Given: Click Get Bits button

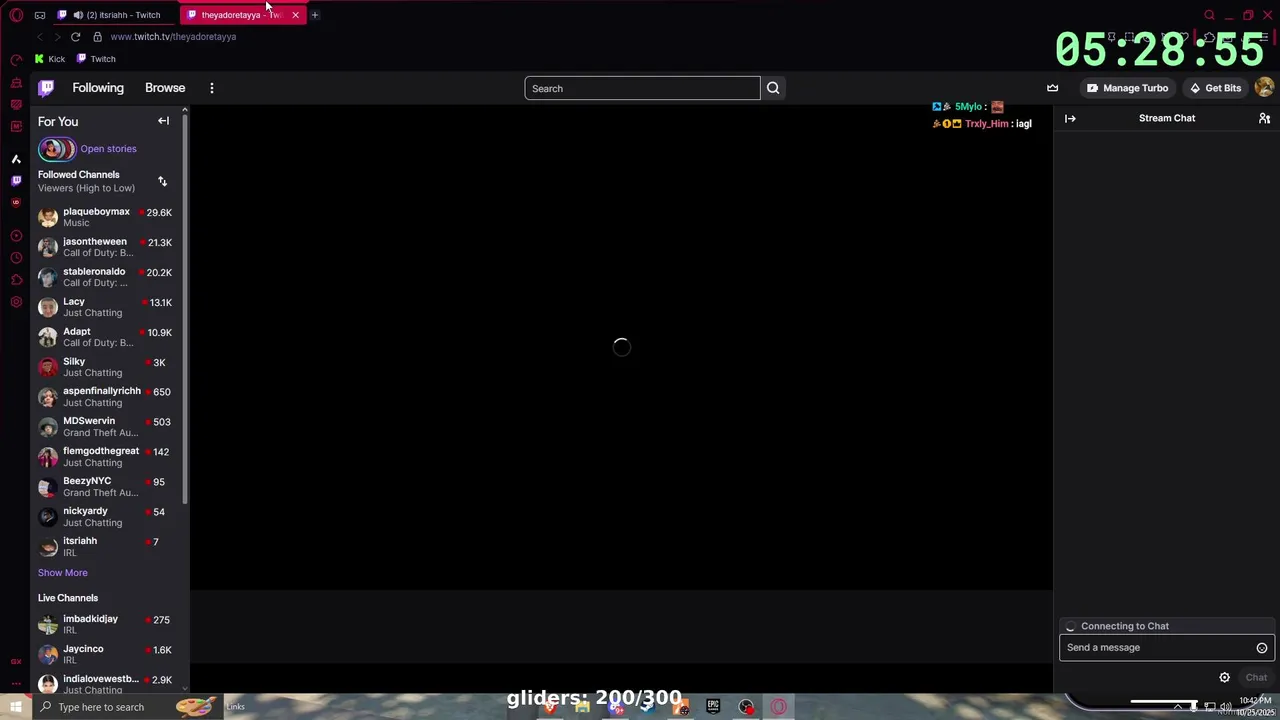Looking at the screenshot, I should click(x=1215, y=88).
